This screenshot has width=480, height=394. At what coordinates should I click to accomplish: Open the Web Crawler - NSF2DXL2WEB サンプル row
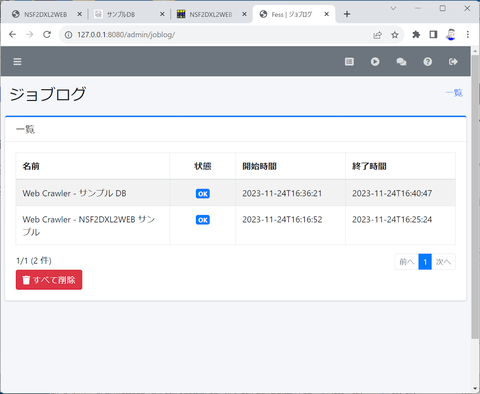(235, 225)
